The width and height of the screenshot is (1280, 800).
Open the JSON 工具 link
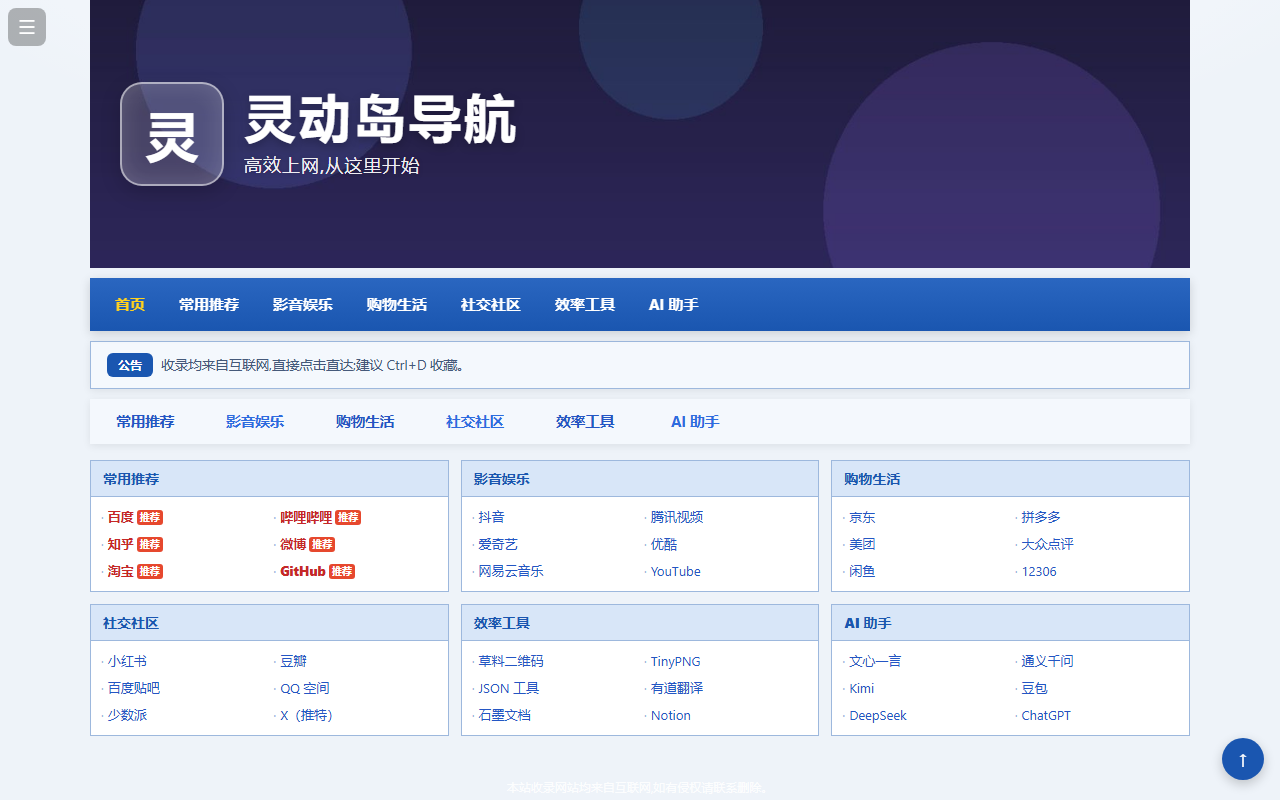click(509, 688)
